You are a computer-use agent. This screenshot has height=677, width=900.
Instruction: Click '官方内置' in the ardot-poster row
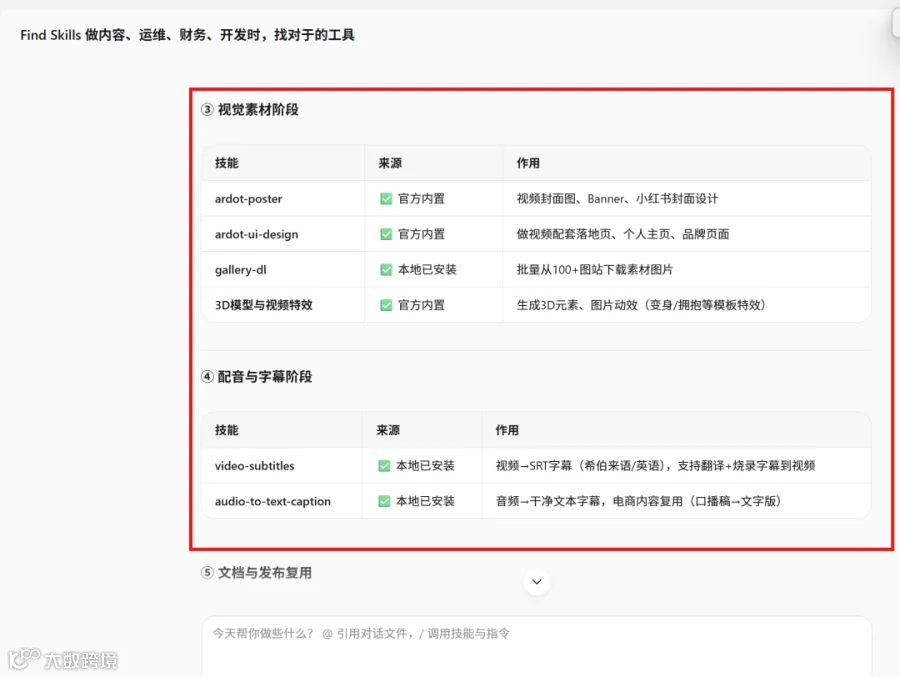click(x=421, y=199)
